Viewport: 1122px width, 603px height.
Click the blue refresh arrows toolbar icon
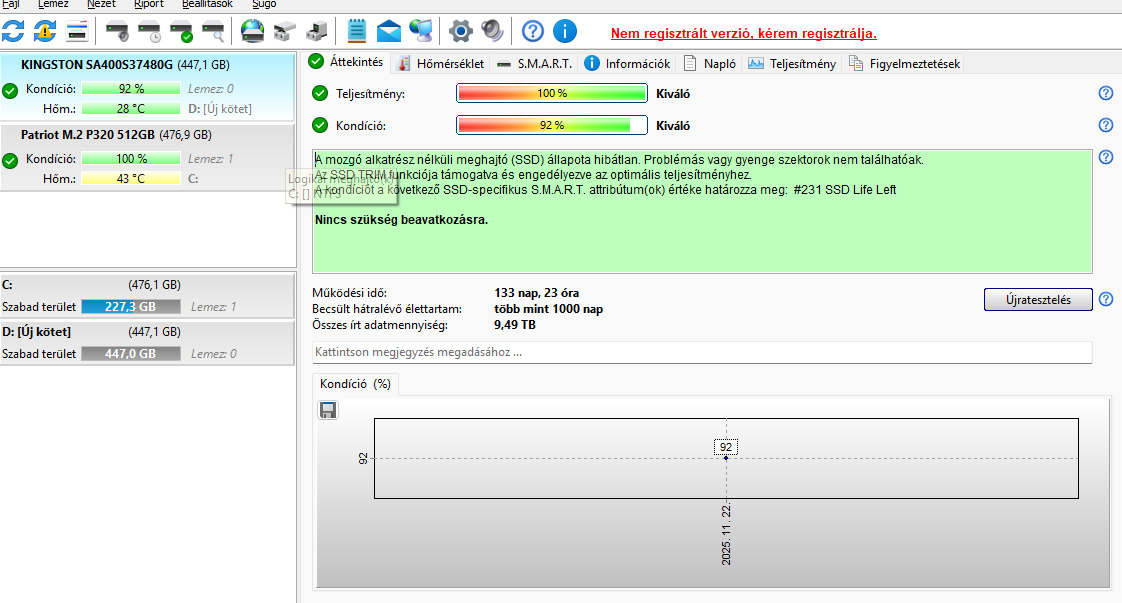13,31
